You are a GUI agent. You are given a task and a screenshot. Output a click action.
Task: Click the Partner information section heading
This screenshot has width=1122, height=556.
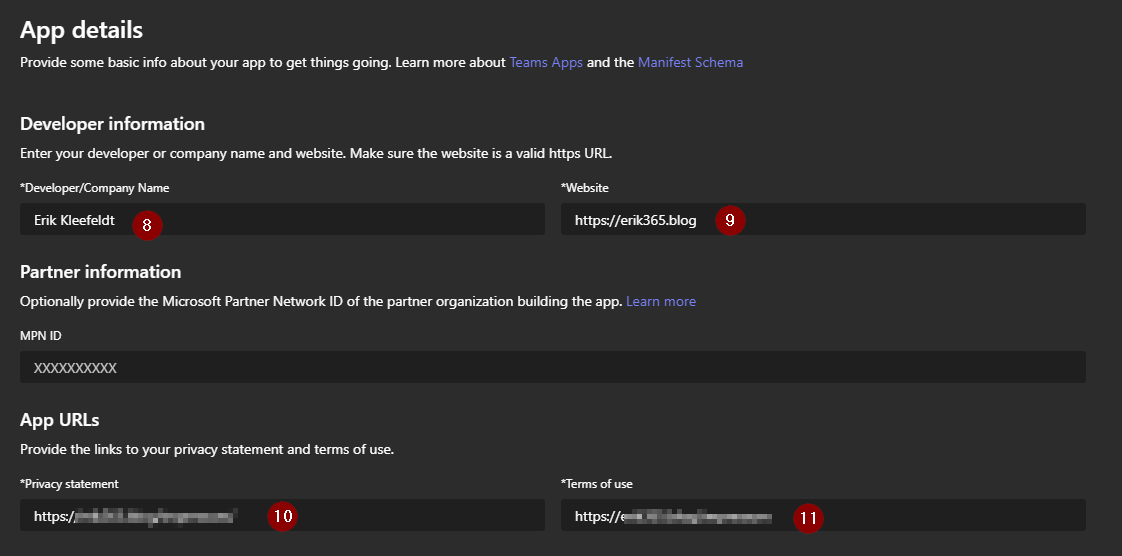[x=100, y=272]
